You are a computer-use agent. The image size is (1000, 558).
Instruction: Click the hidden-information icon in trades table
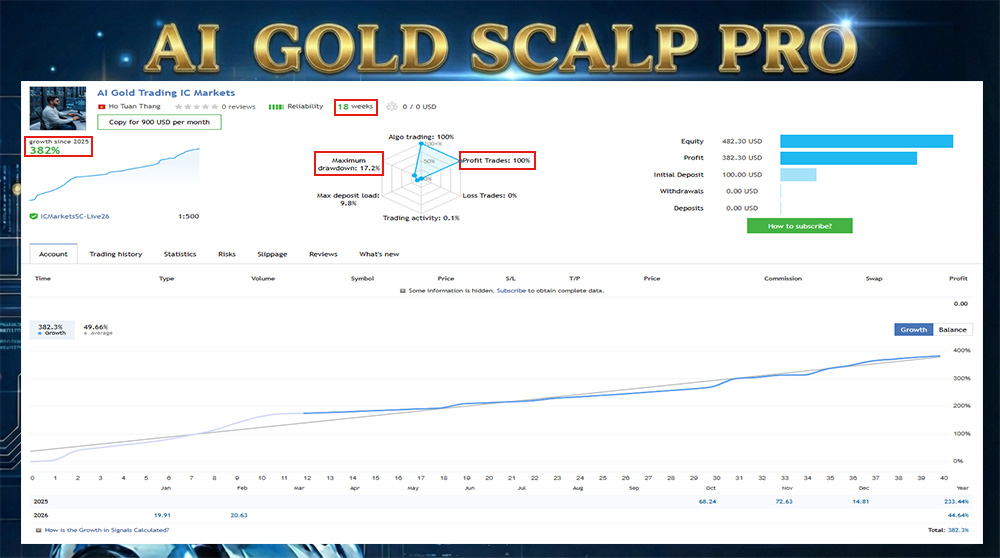coord(402,291)
